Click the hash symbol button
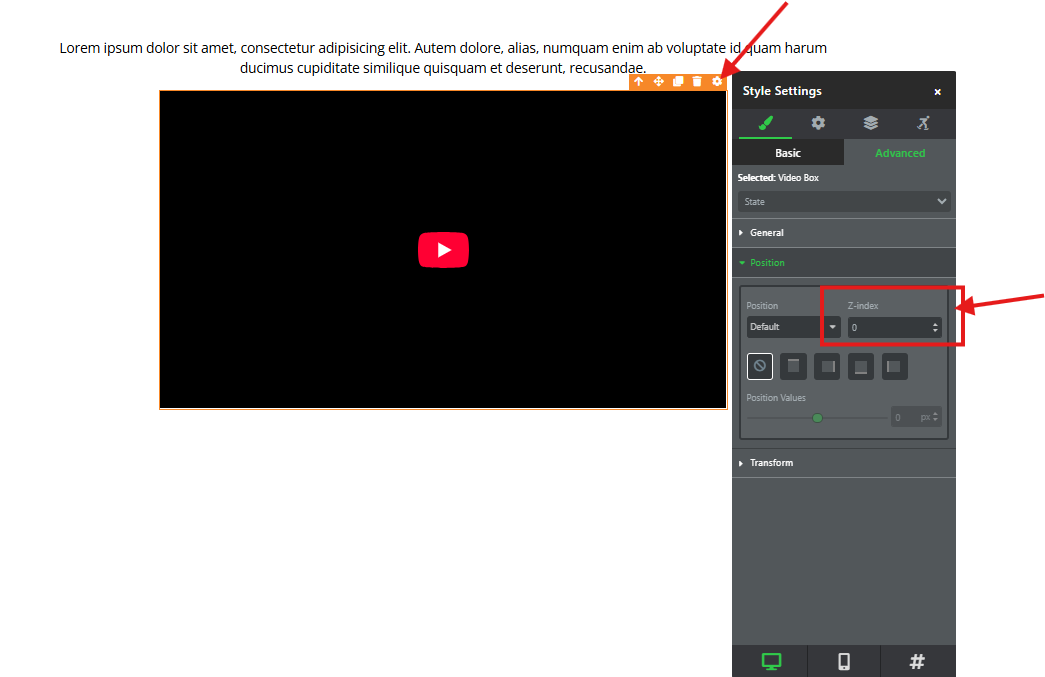Viewport: 1045px width, 677px height. click(x=918, y=661)
